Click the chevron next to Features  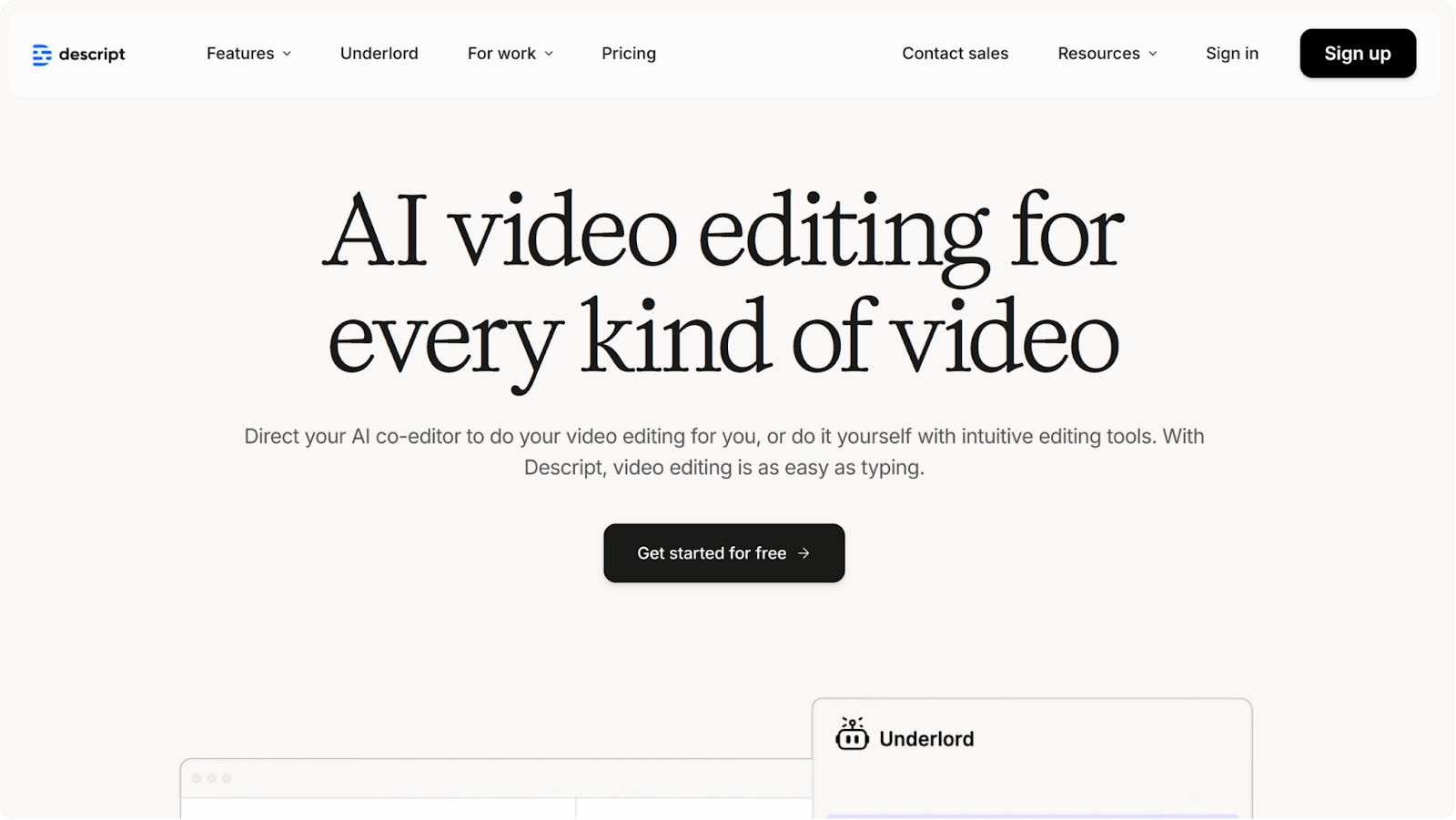click(287, 54)
